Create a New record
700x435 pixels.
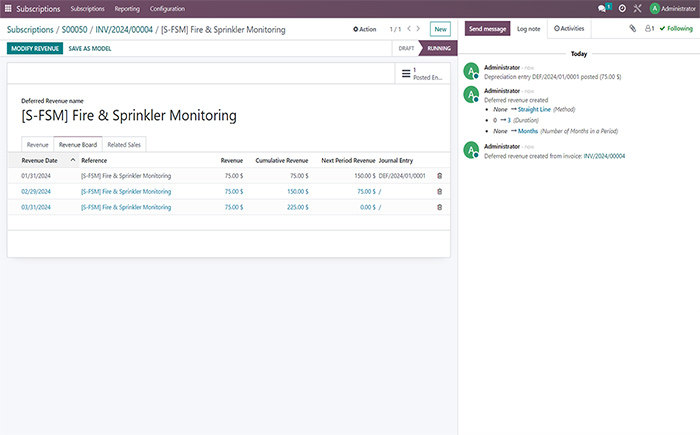coord(440,29)
